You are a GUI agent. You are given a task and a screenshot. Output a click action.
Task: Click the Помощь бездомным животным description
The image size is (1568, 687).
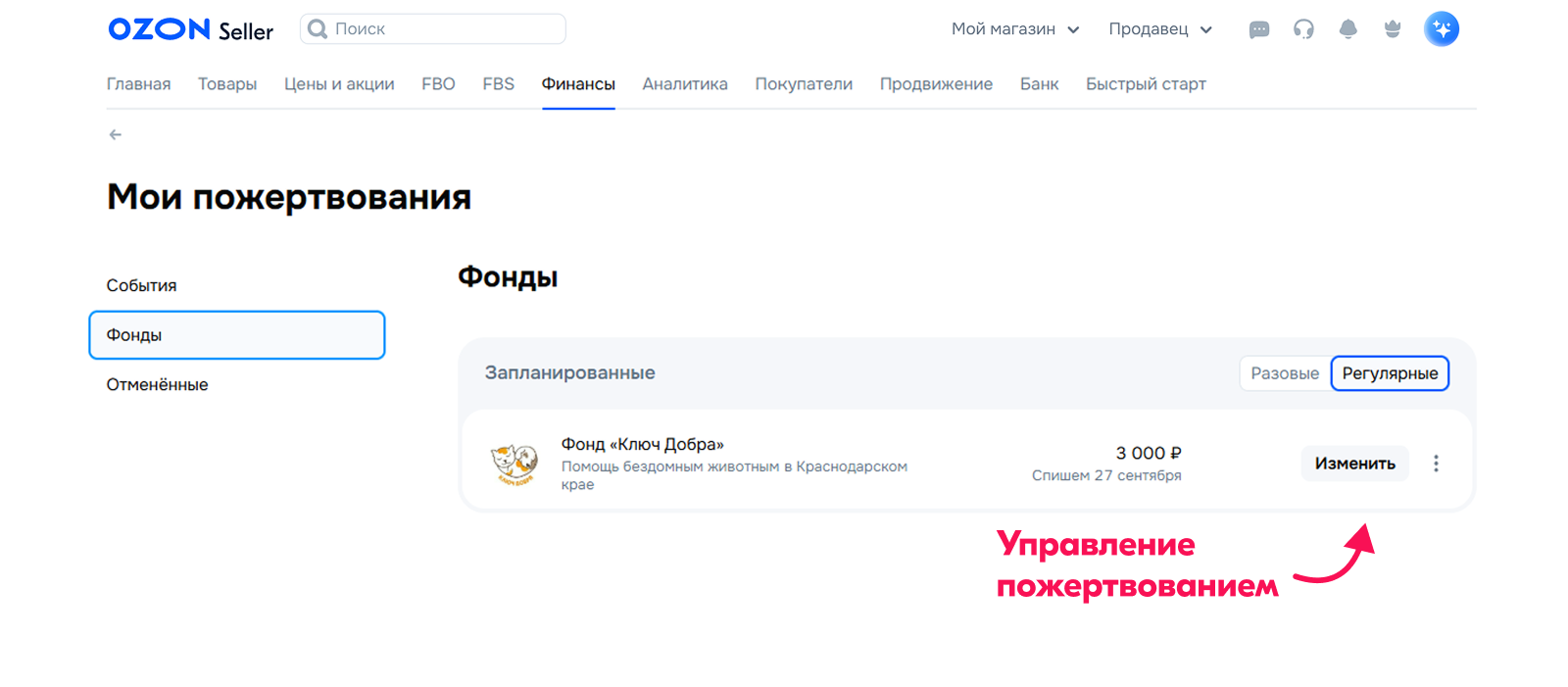(734, 475)
